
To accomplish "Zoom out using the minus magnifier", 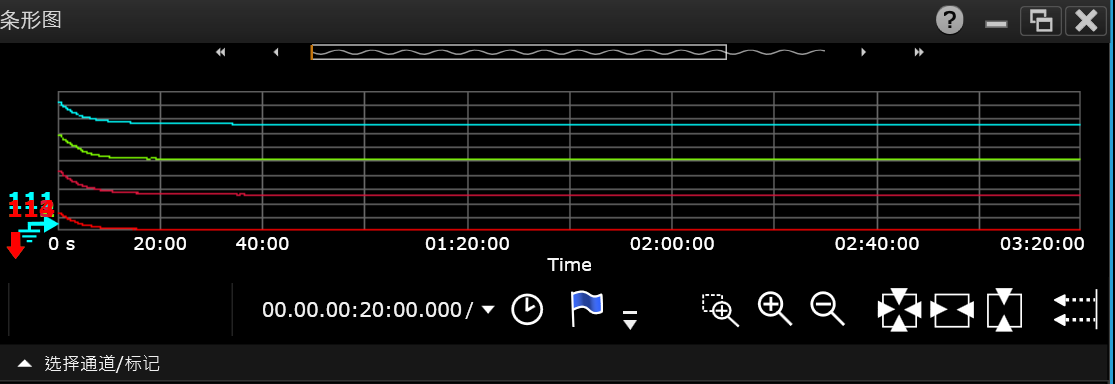I will coord(828,309).
